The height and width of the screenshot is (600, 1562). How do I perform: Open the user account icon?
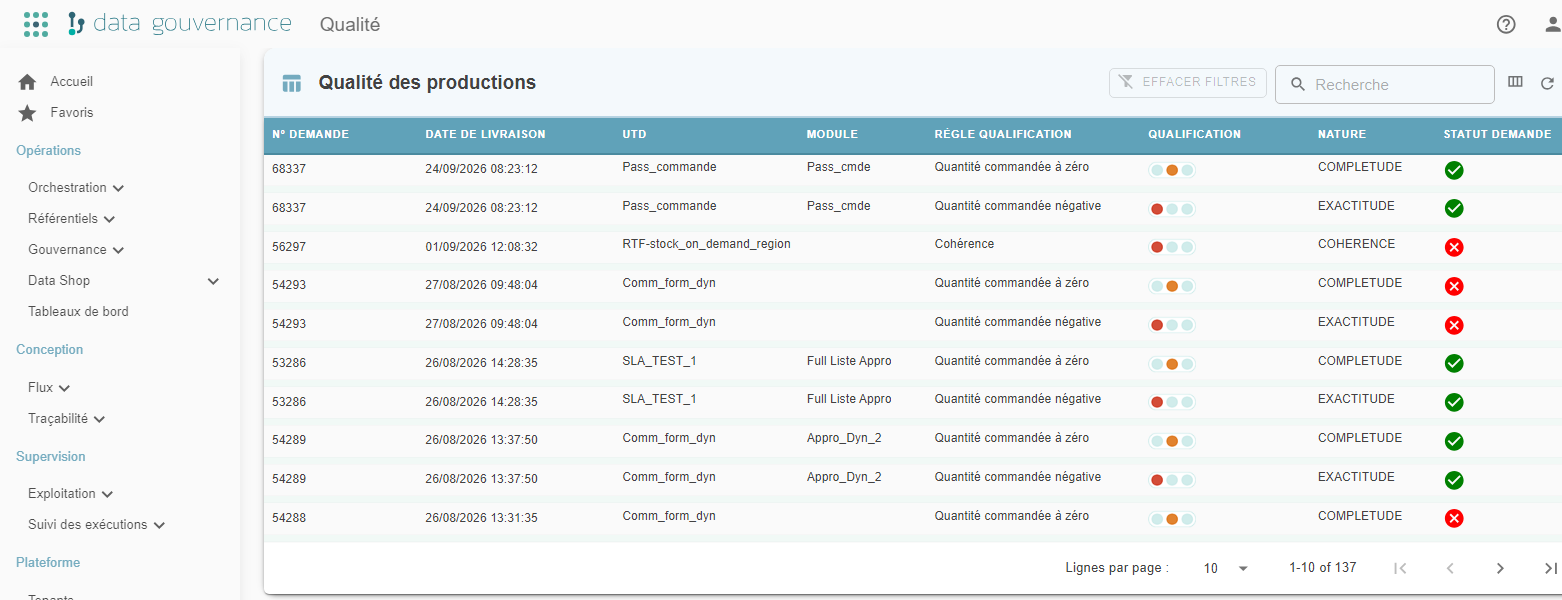1552,25
